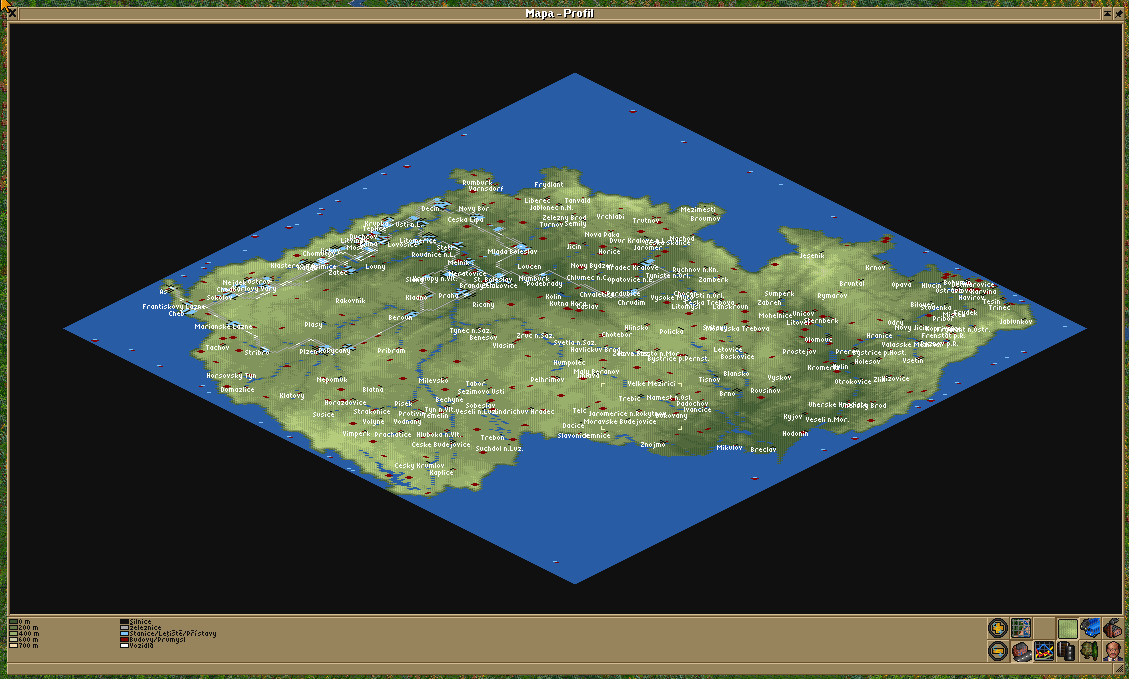Image resolution: width=1129 pixels, height=679 pixels.
Task: Click the Tabor town label on the map
Action: coord(474,384)
